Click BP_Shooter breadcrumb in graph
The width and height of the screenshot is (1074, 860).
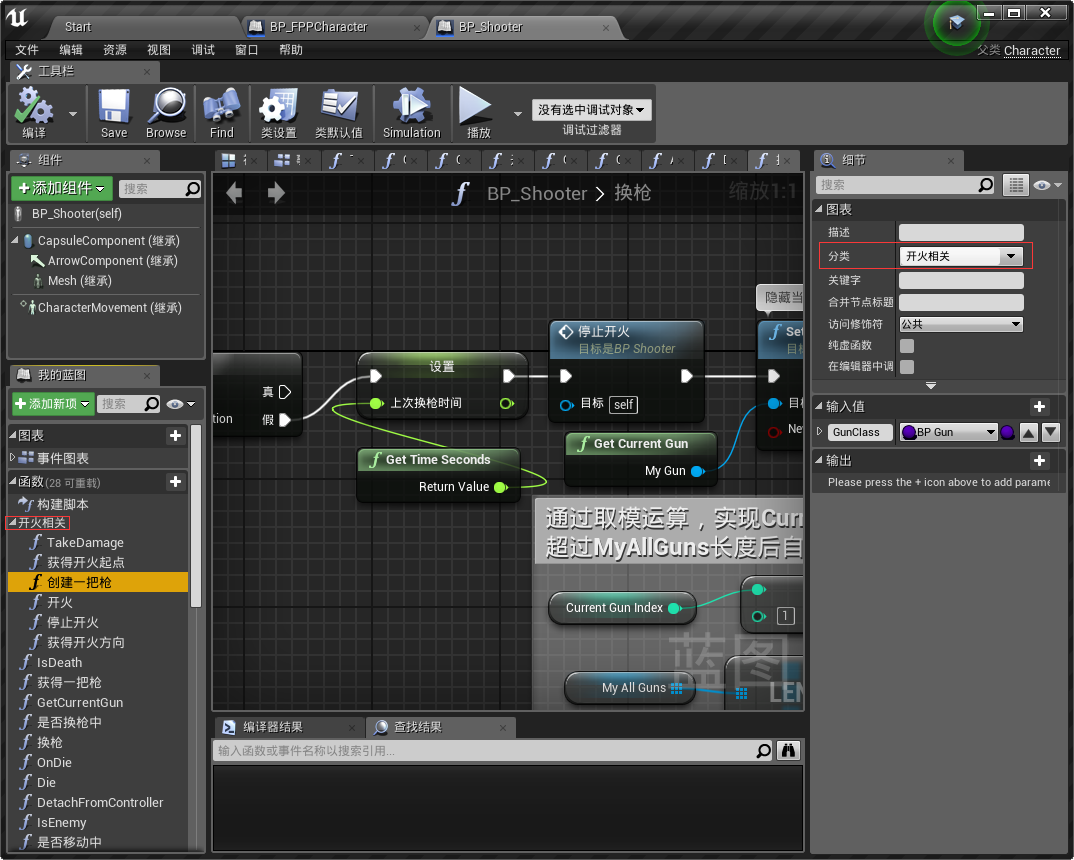click(537, 194)
